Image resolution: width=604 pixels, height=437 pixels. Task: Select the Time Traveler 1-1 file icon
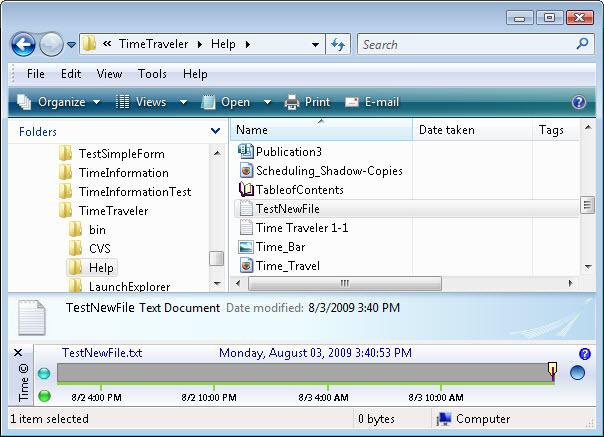click(x=246, y=227)
